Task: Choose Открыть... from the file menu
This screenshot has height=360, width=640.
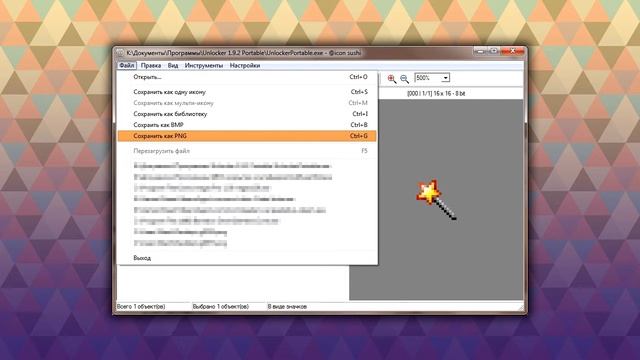Action: tap(247, 77)
